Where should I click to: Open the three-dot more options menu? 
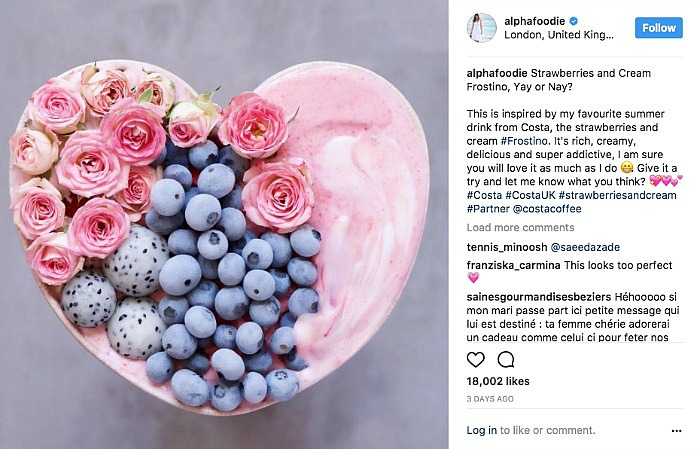(x=676, y=431)
